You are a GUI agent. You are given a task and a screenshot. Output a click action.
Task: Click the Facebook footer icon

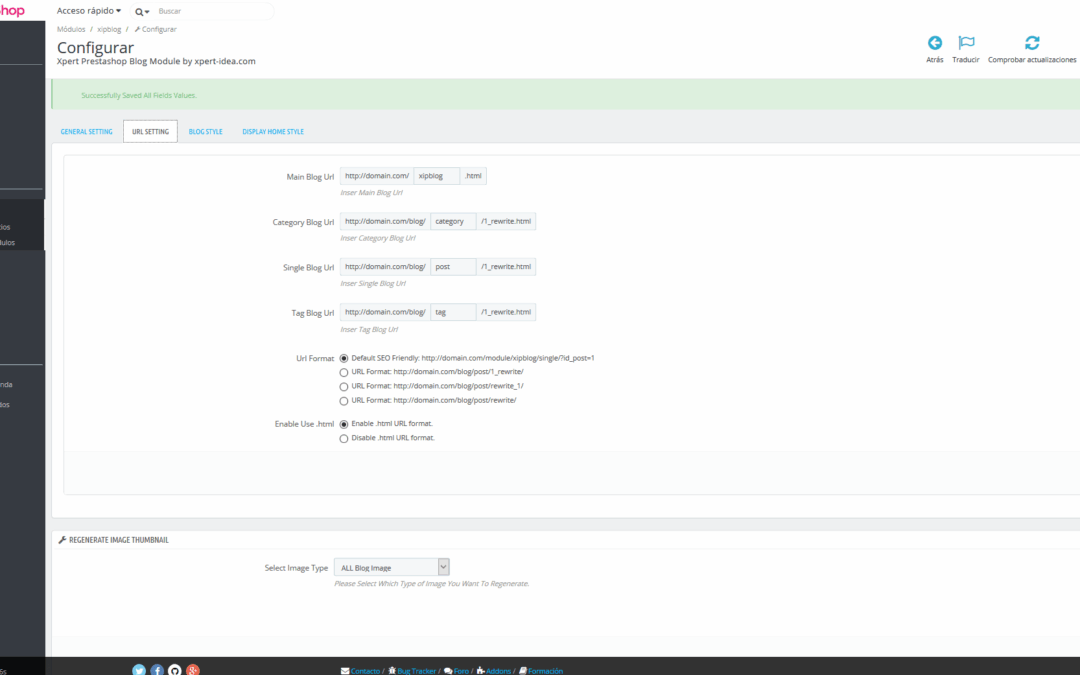tap(157, 670)
